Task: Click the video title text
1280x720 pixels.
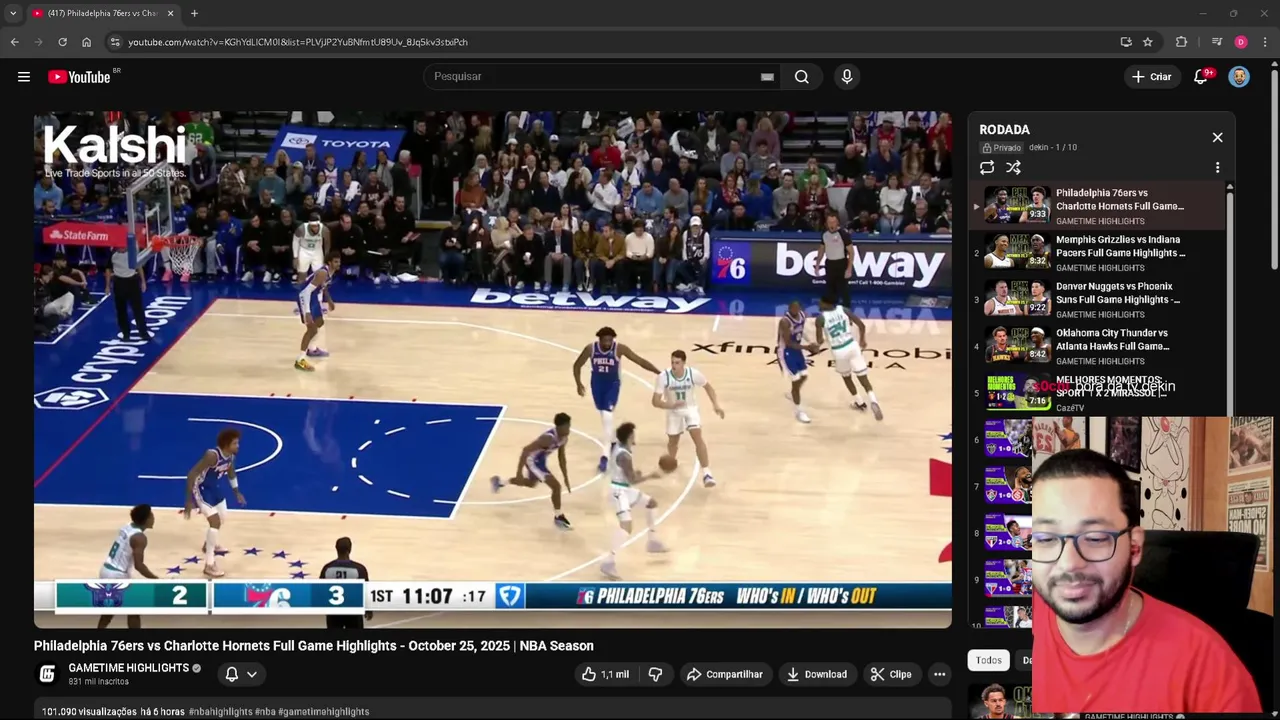Action: 314,646
